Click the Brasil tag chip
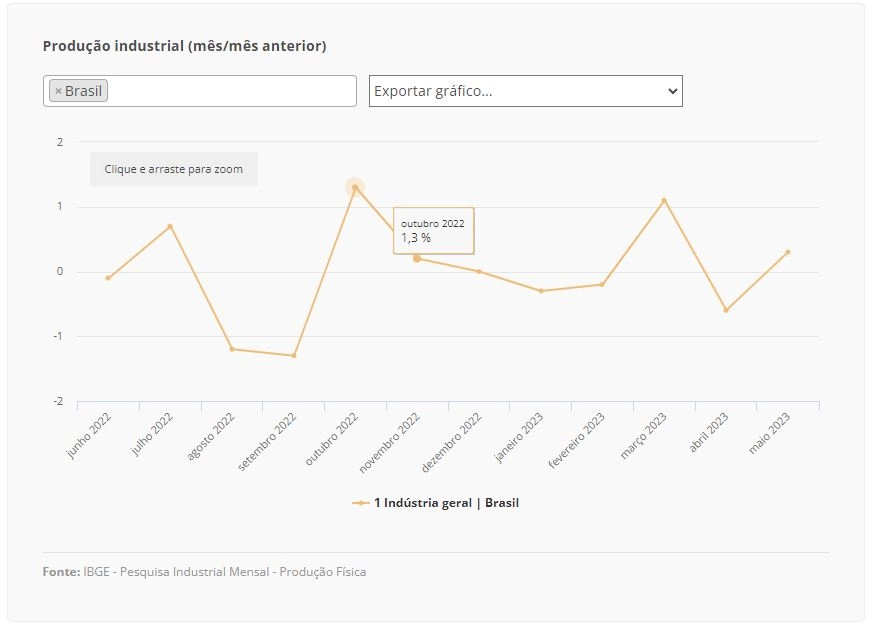This screenshot has width=876, height=628. (x=78, y=91)
